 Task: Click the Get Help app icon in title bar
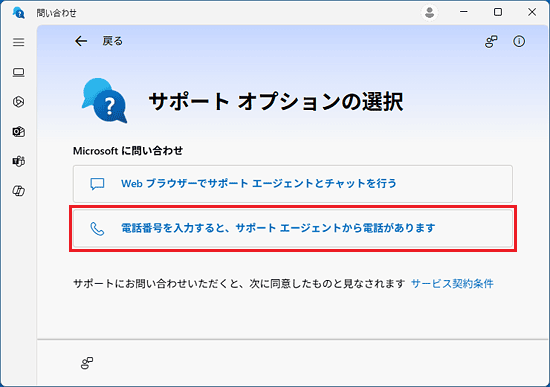point(19,13)
